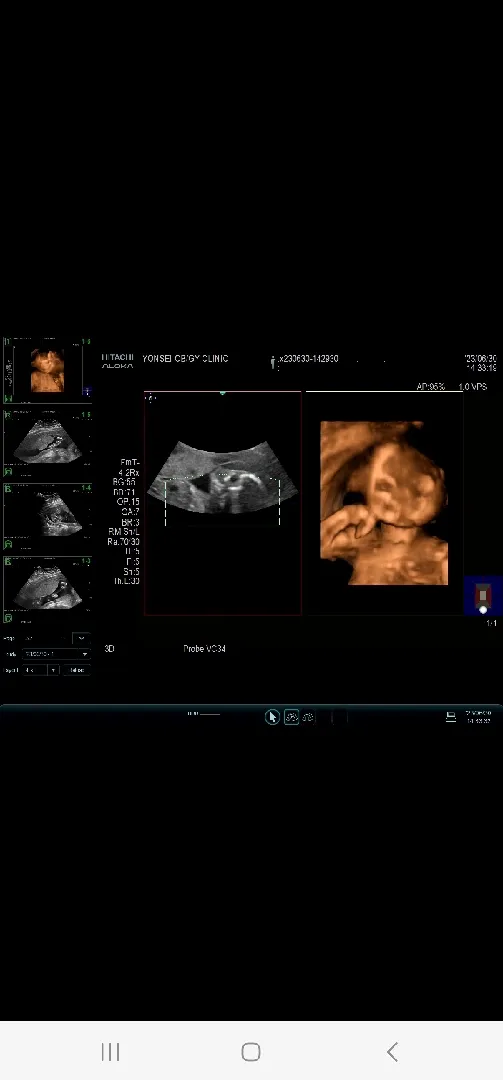Open Android recent apps button
503x1080 pixels.
point(110,1052)
